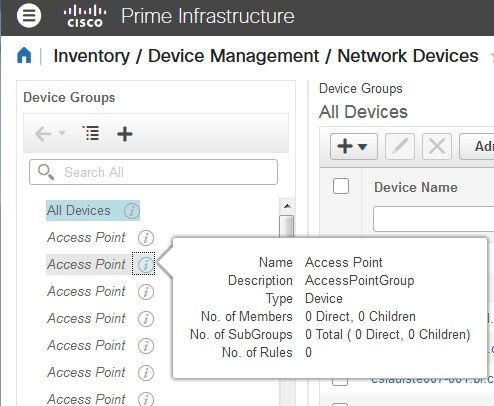Click tooltip description AccessPointGroup
The height and width of the screenshot is (406, 494).
pos(359,280)
